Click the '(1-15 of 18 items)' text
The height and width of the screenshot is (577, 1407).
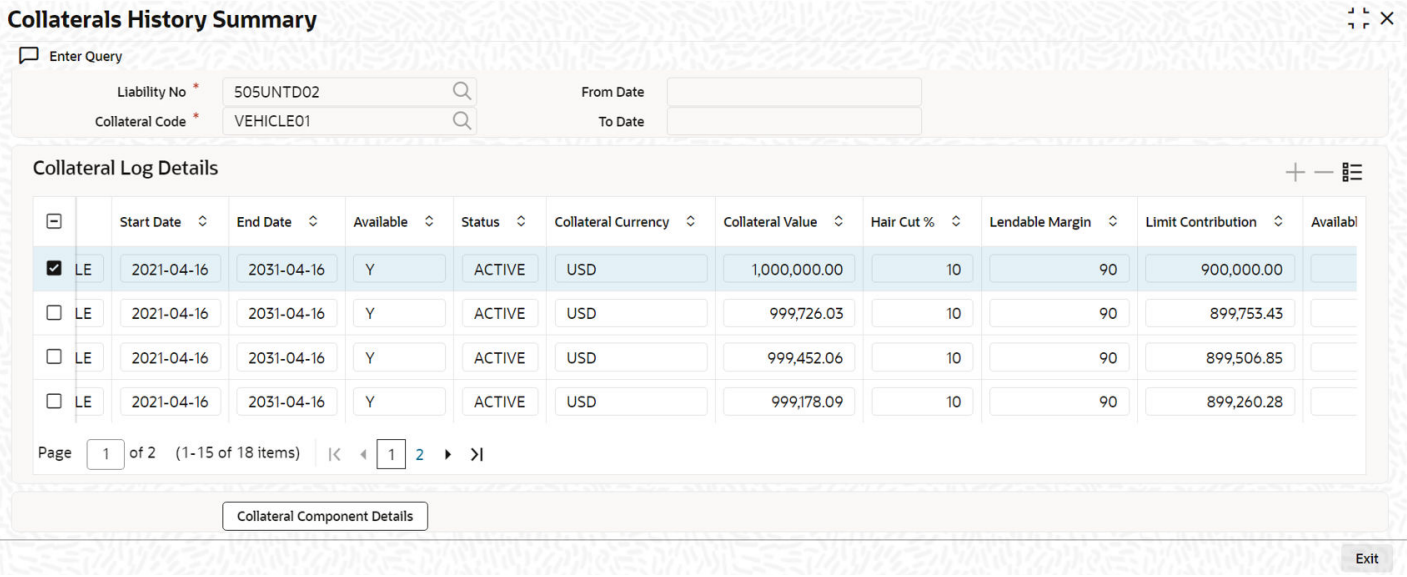coord(238,453)
